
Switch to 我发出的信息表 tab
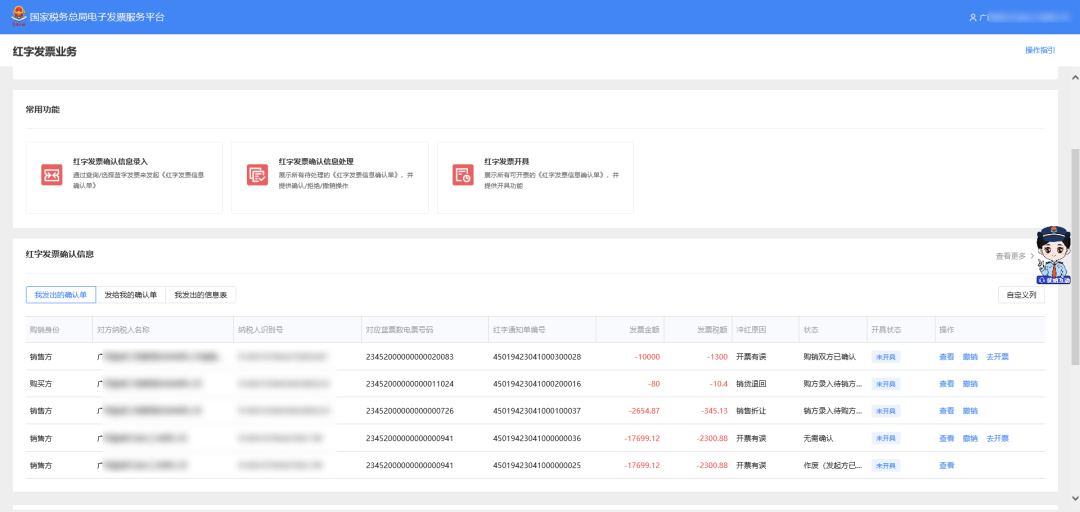[200, 295]
